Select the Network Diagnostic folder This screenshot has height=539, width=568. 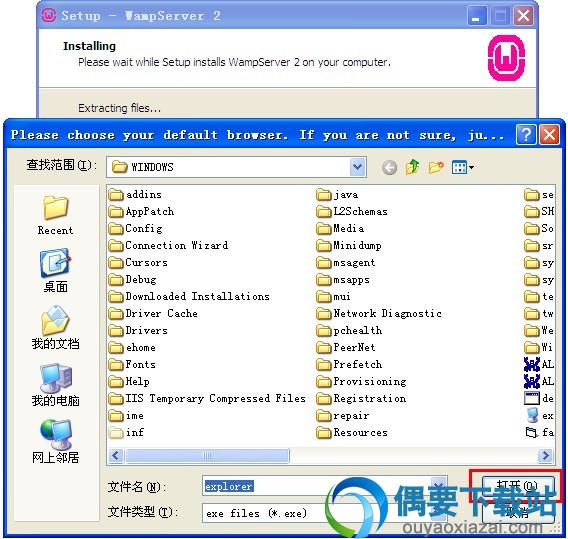point(379,314)
